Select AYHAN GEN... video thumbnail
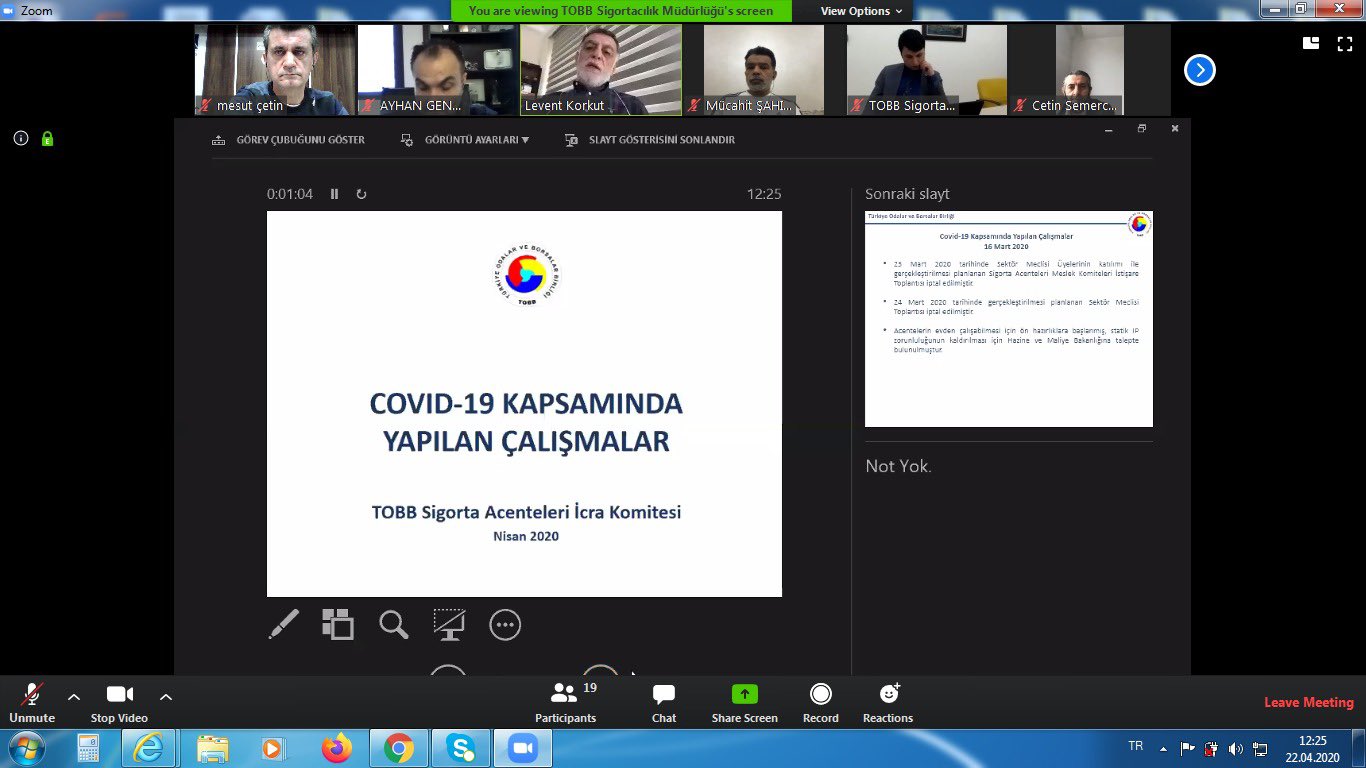Viewport: 1366px width, 768px height. click(x=438, y=70)
